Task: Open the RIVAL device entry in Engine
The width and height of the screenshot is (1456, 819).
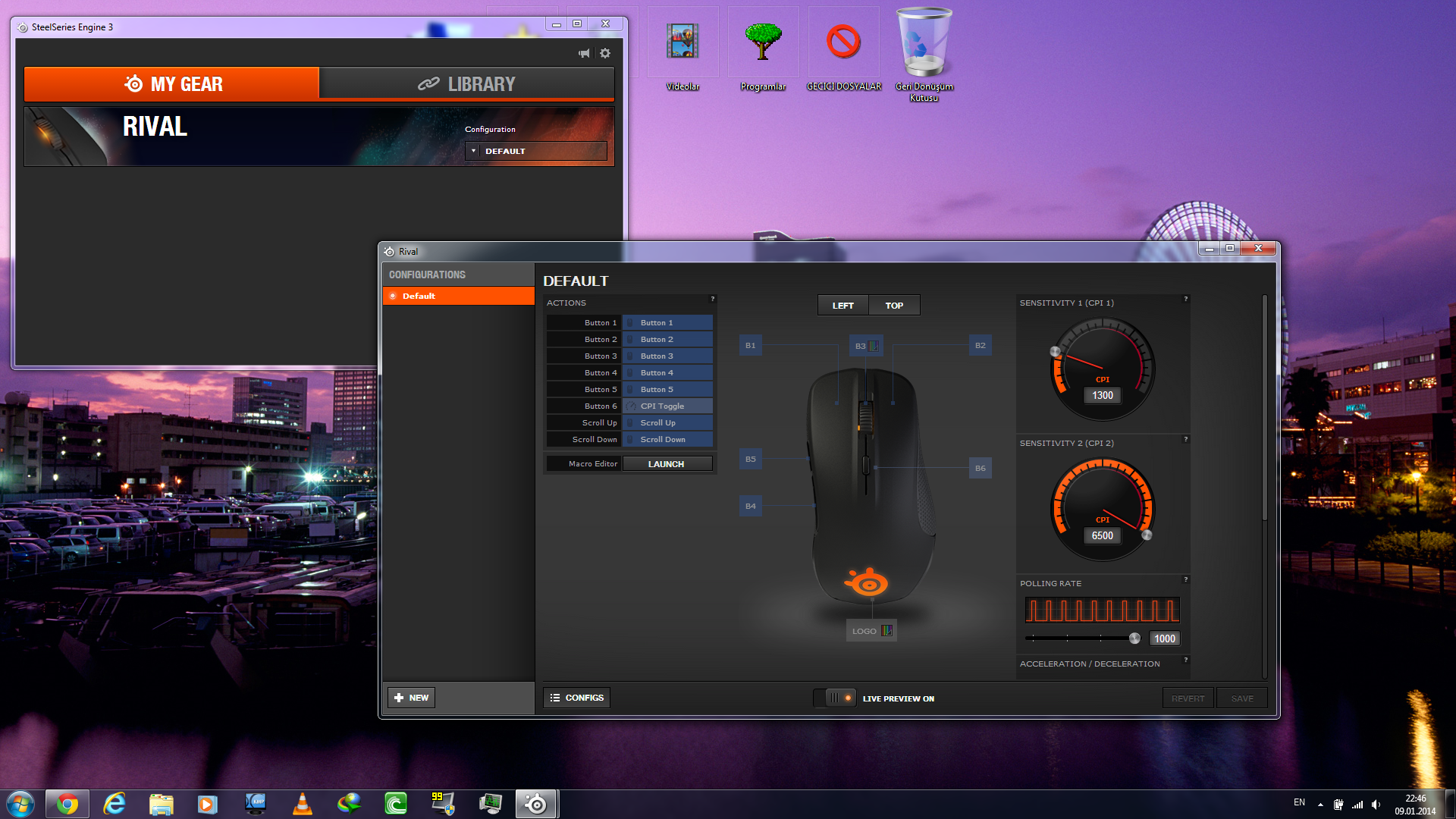Action: [x=319, y=136]
